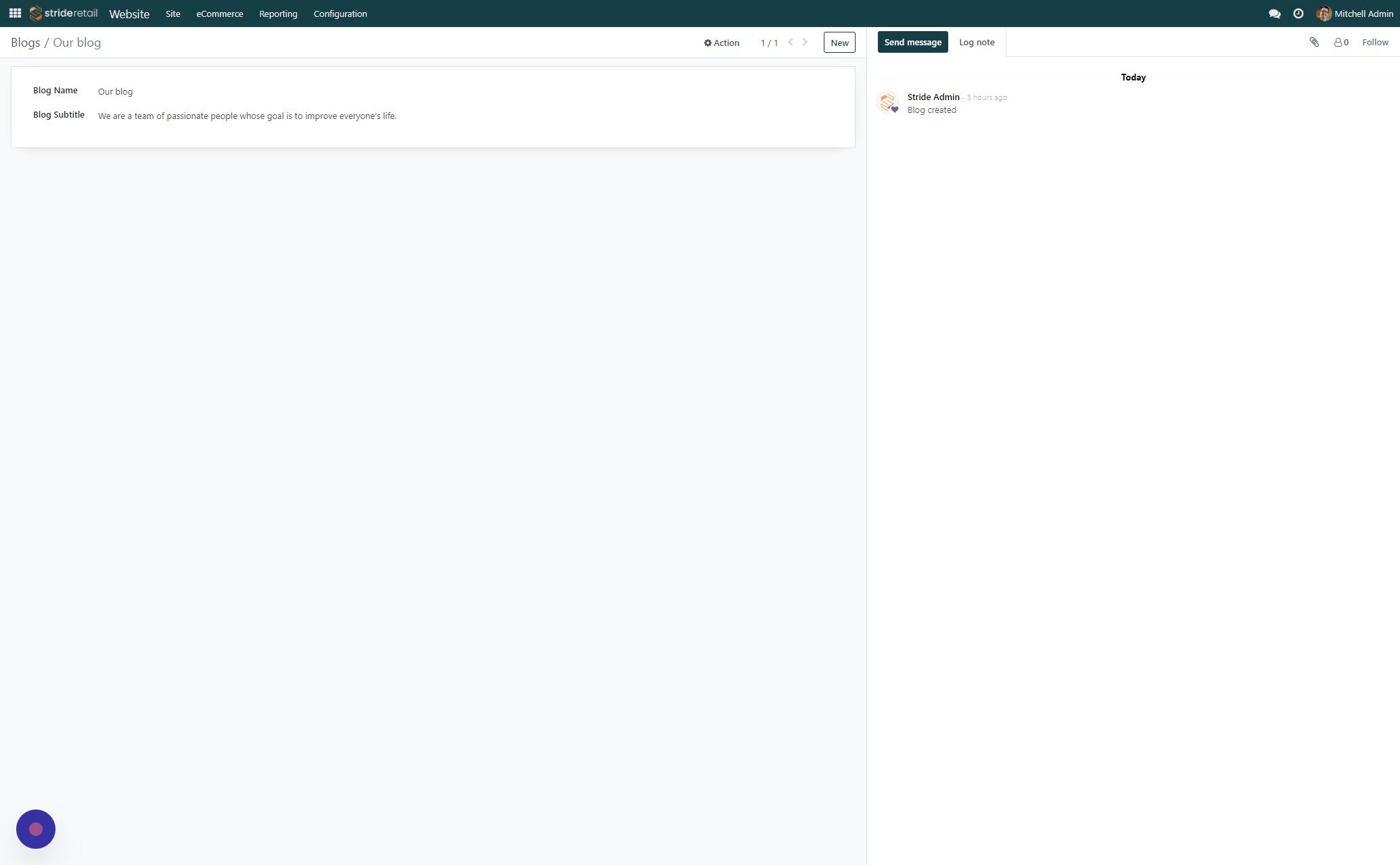Open the eCommerce menu
The width and height of the screenshot is (1400, 865).
point(220,14)
